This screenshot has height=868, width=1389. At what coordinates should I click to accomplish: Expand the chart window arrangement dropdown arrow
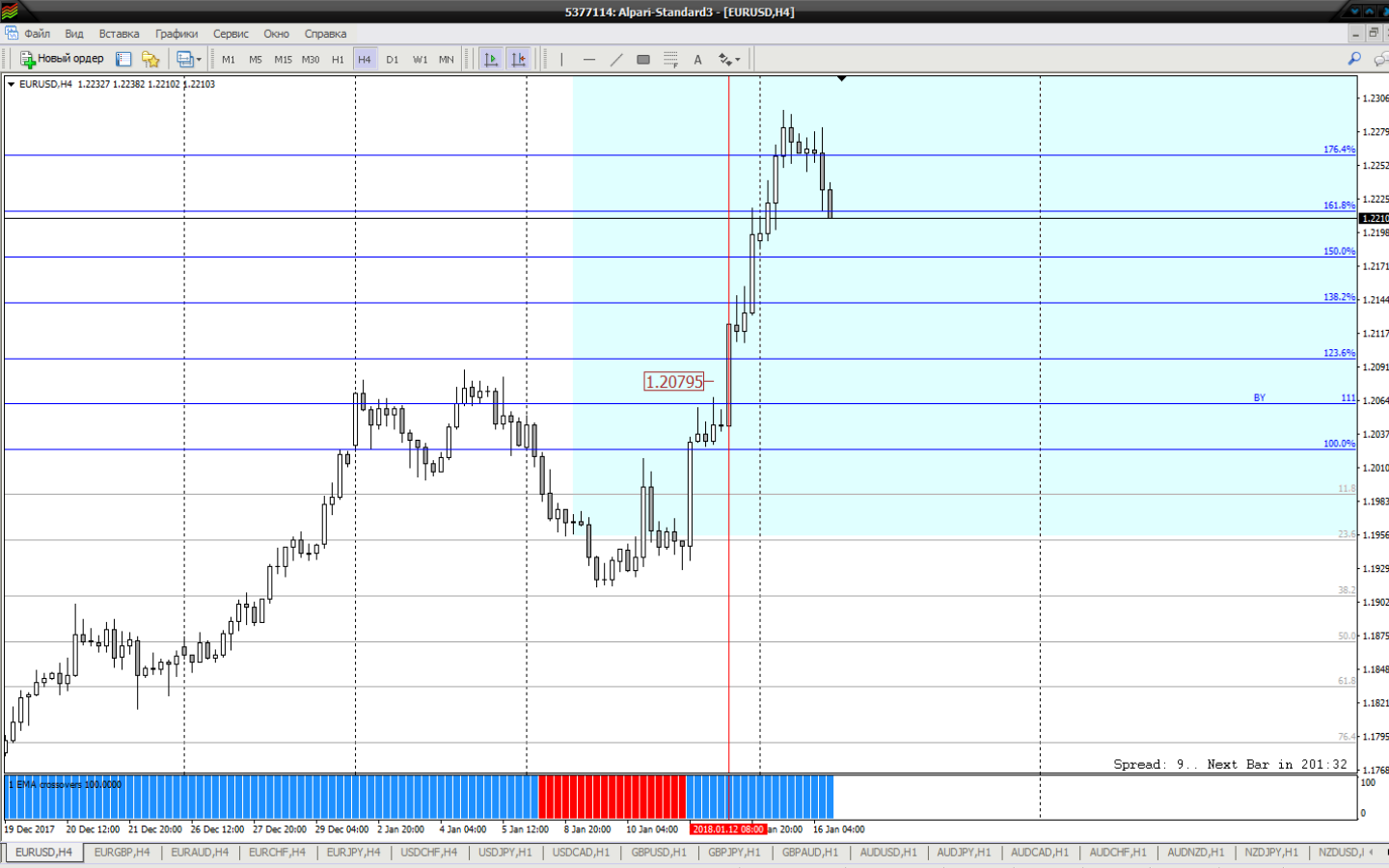tap(199, 59)
